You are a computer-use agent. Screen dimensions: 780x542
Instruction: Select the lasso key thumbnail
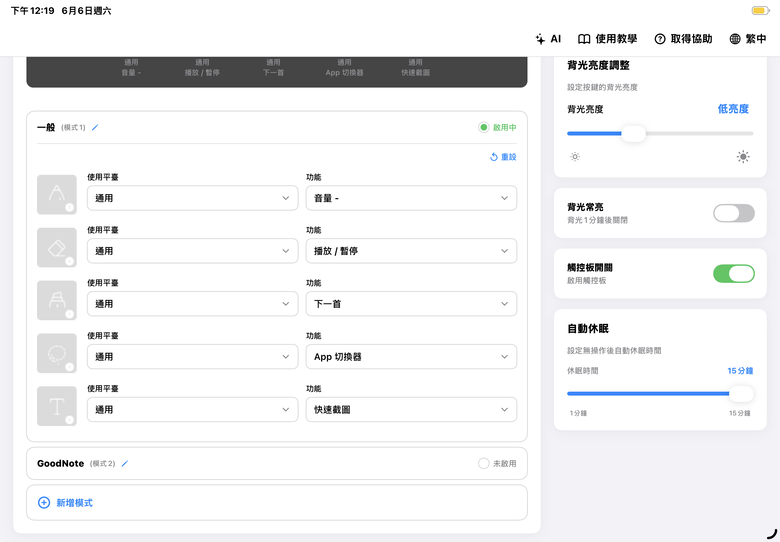click(x=57, y=353)
